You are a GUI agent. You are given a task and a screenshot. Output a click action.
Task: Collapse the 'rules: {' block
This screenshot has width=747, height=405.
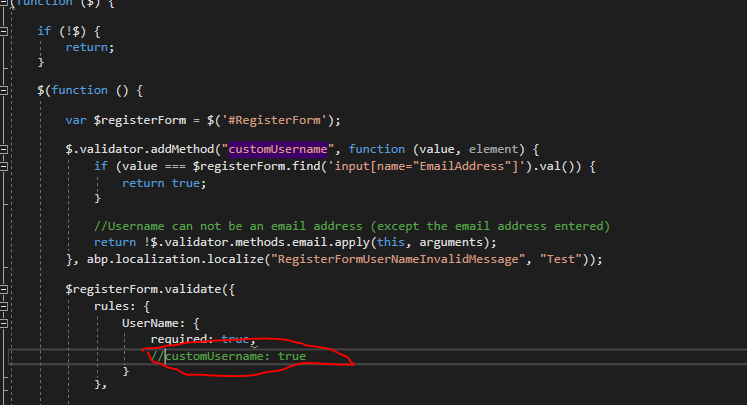click(4, 306)
